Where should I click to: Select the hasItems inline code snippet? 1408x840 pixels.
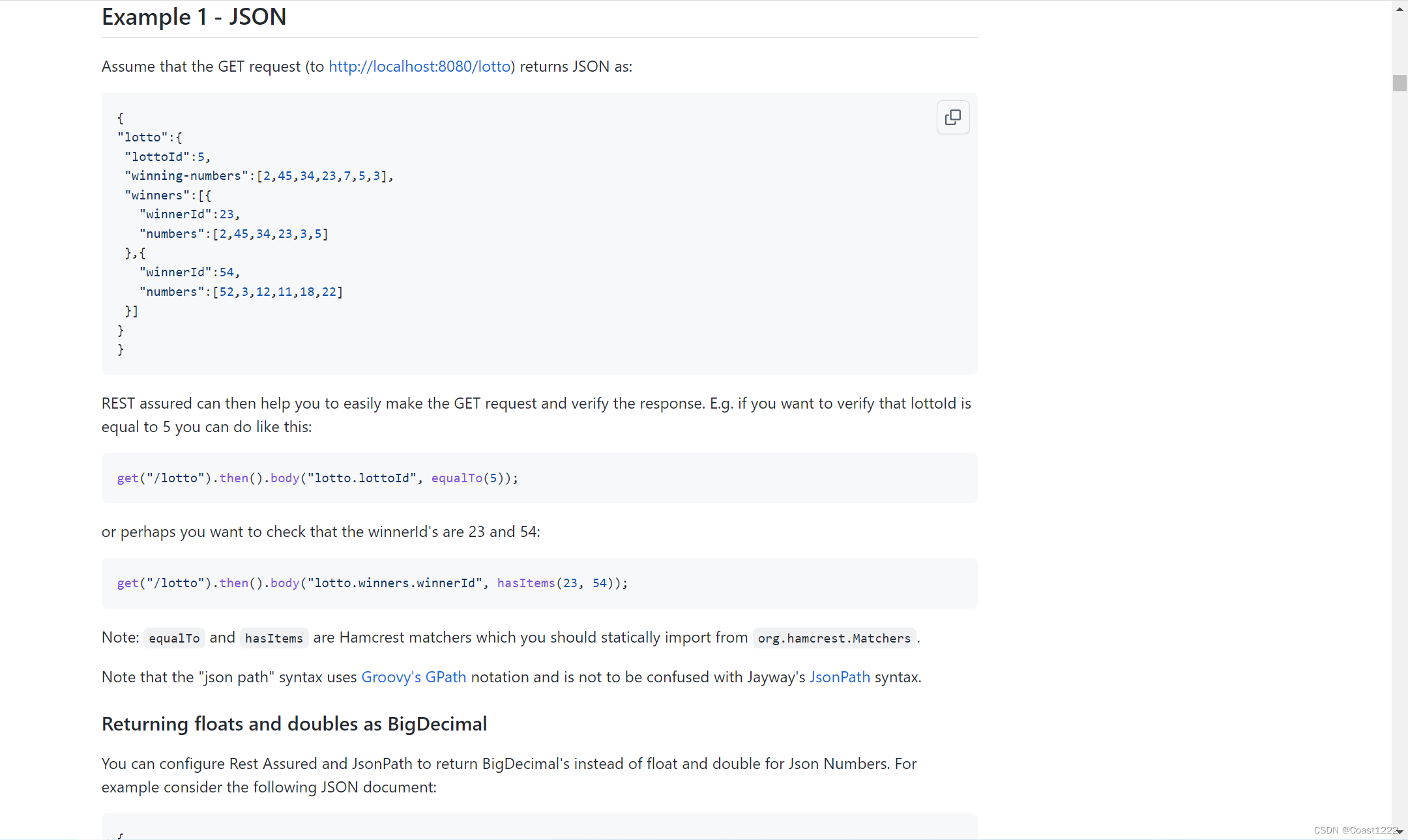pos(274,638)
